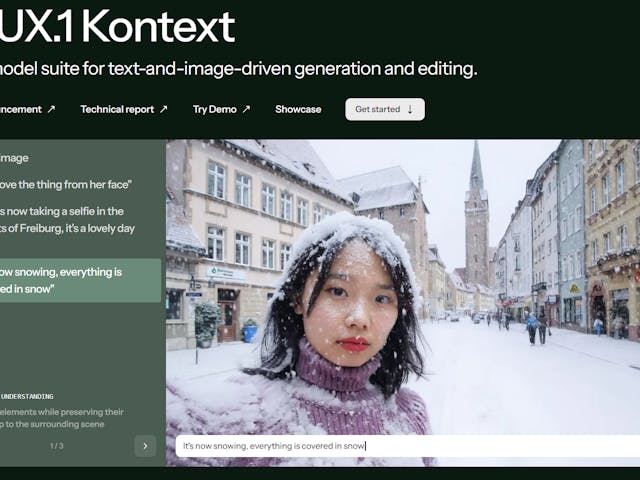Screen dimensions: 640x480
Task: Select the 'taking a selfie in Freiburg' prompt
Action: click(67, 220)
